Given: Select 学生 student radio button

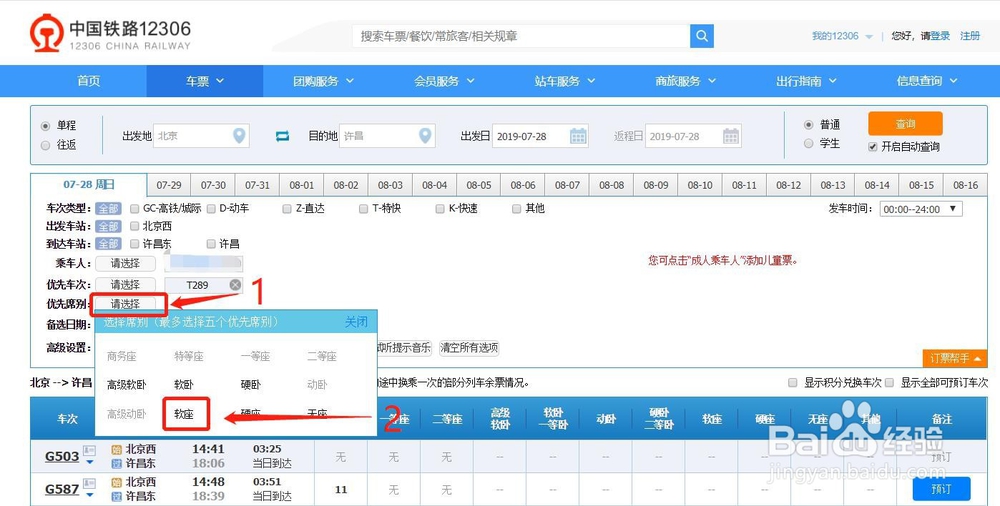Looking at the screenshot, I should point(809,144).
